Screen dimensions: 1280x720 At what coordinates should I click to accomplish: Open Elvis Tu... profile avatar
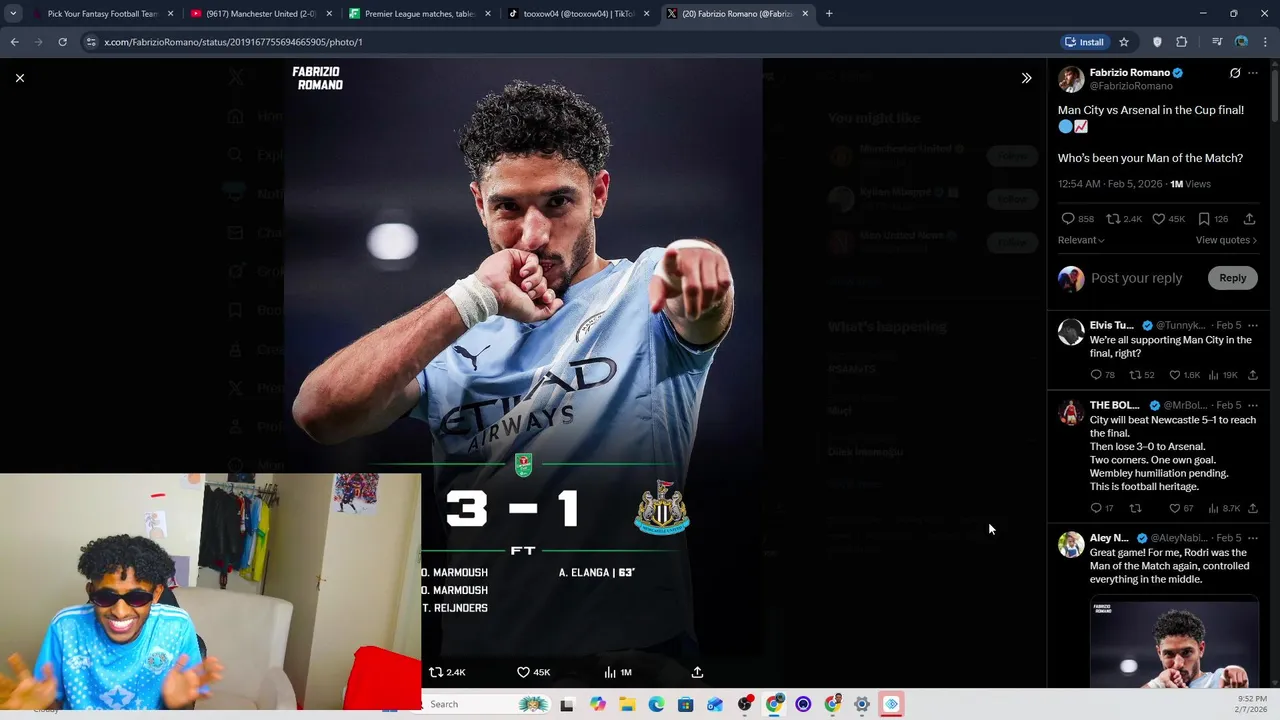point(1071,332)
